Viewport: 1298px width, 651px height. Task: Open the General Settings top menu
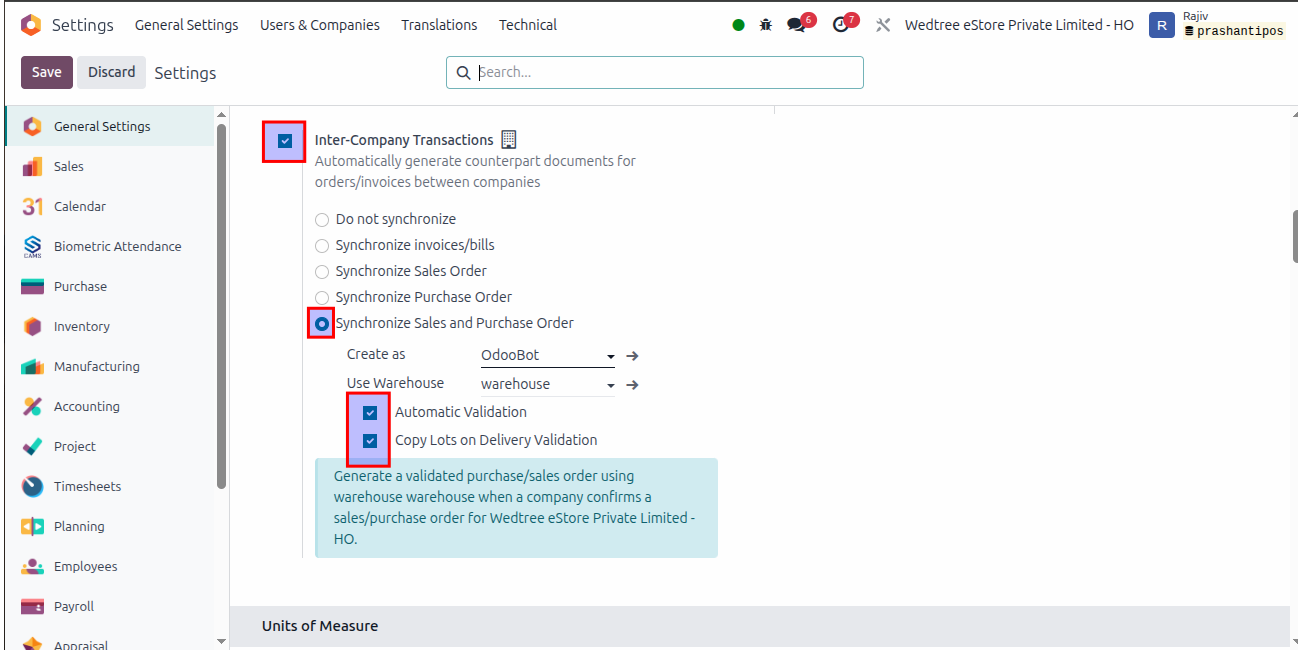click(187, 25)
